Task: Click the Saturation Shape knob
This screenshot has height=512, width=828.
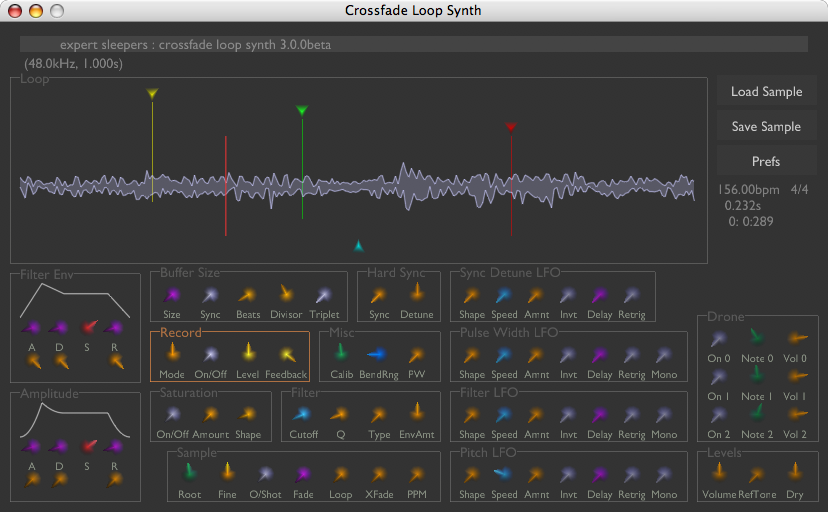Action: (248, 415)
